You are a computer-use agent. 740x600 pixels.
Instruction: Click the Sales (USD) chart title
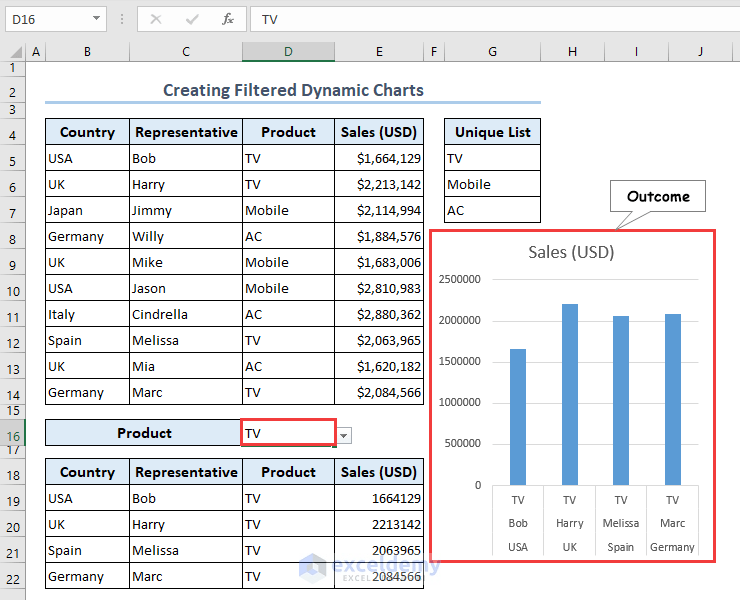[x=571, y=252]
